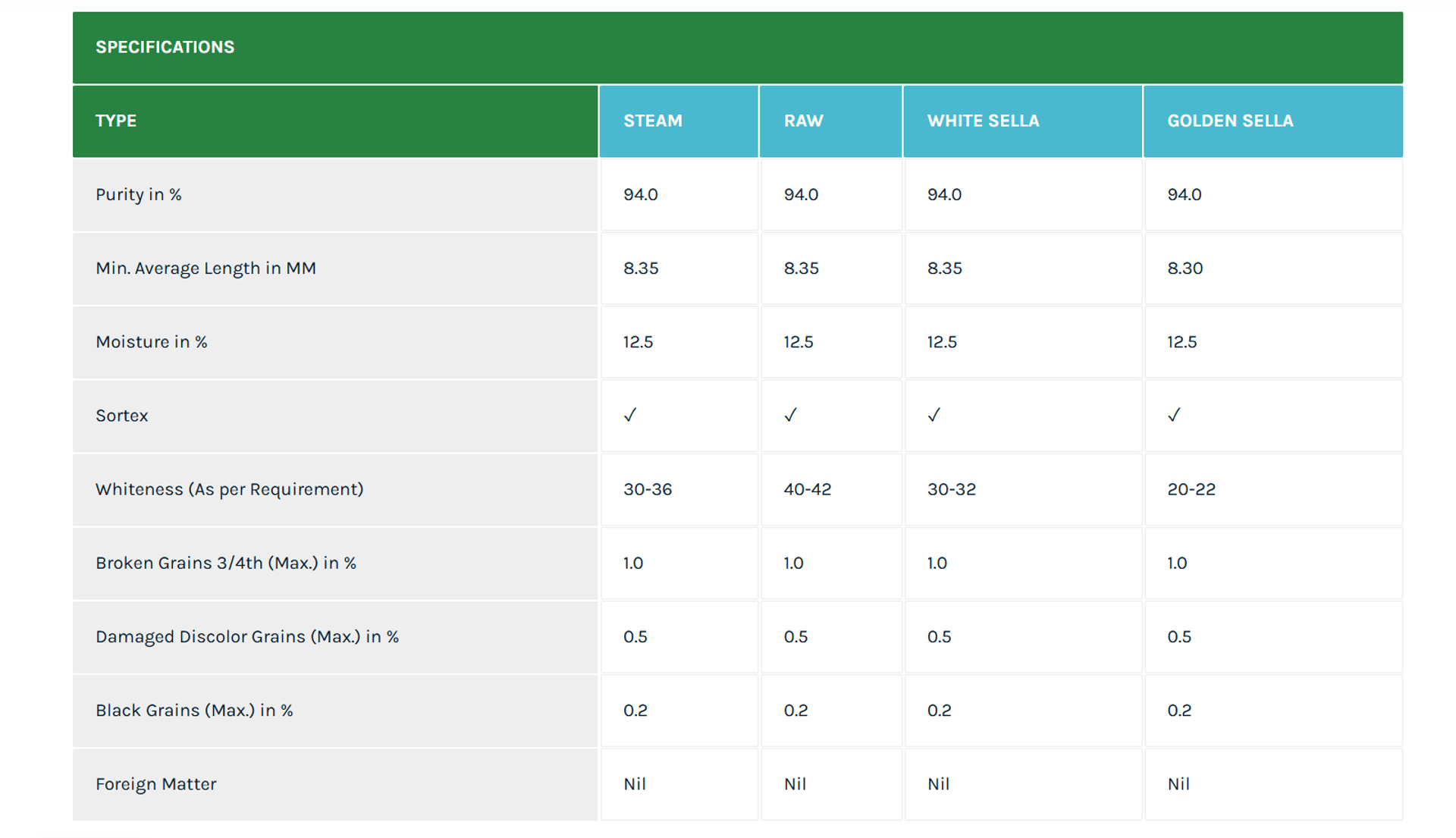Image resolution: width=1456 pixels, height=838 pixels.
Task: Click Golden Sella whiteness value 20-22
Action: coord(1191,489)
